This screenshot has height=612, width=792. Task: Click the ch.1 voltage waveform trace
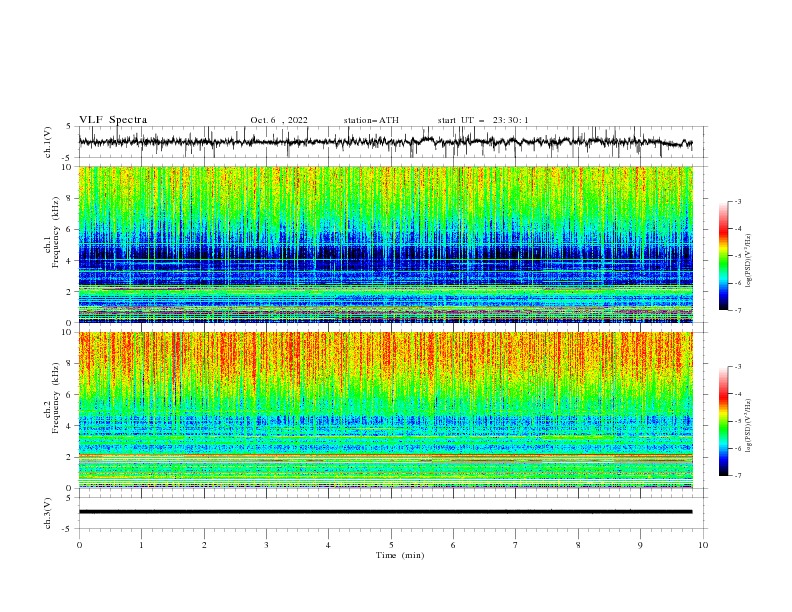pyautogui.click(x=385, y=142)
